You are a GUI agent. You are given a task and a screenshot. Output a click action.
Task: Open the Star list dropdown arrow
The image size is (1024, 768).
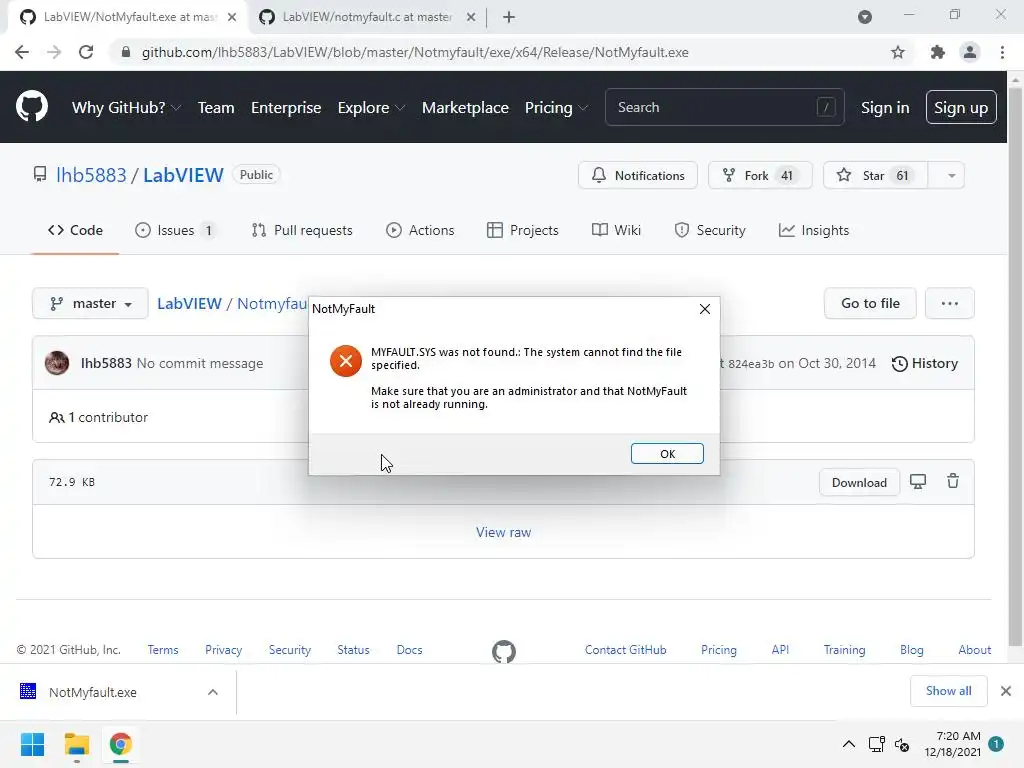(x=952, y=175)
